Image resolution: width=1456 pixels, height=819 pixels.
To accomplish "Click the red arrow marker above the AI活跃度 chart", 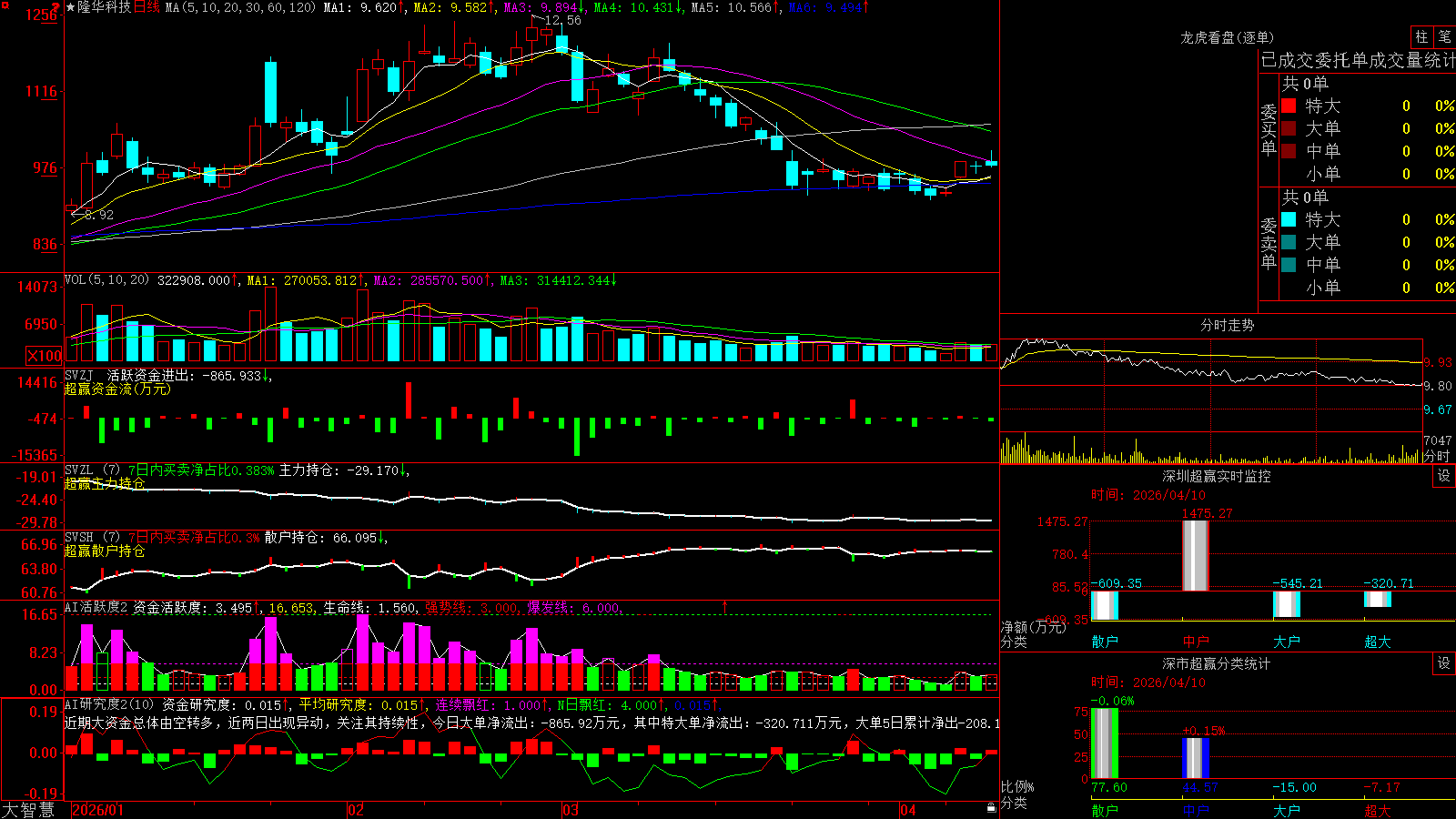I will [x=725, y=606].
